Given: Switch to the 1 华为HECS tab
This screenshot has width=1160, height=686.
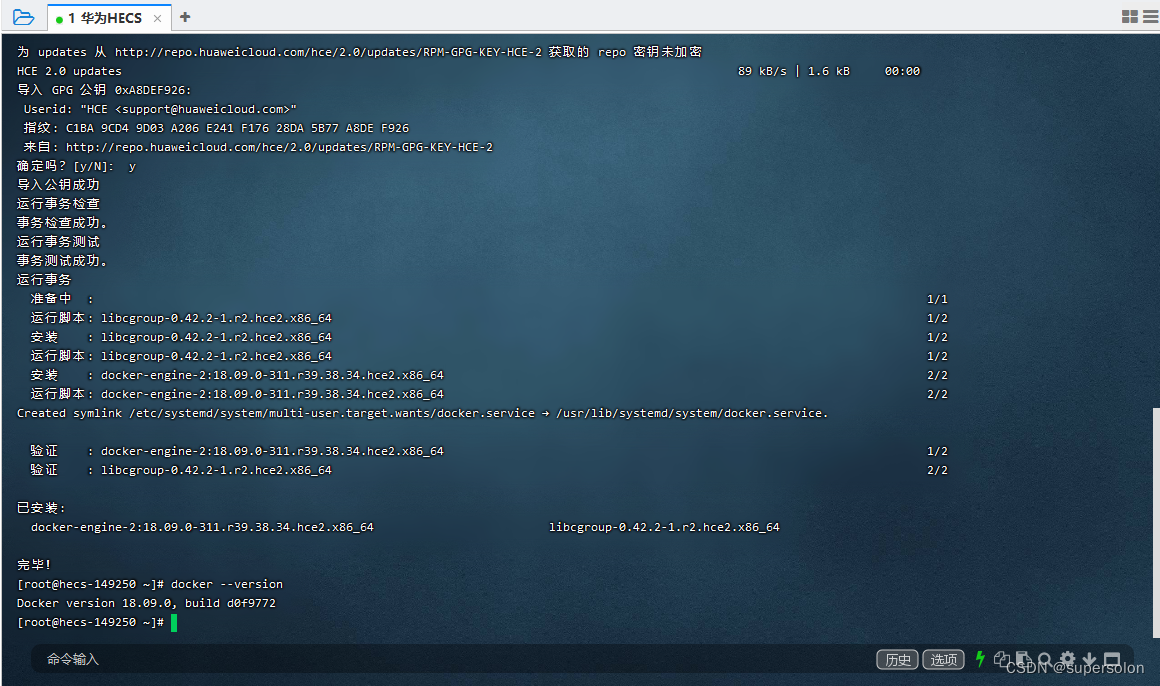Looking at the screenshot, I should coord(105,17).
